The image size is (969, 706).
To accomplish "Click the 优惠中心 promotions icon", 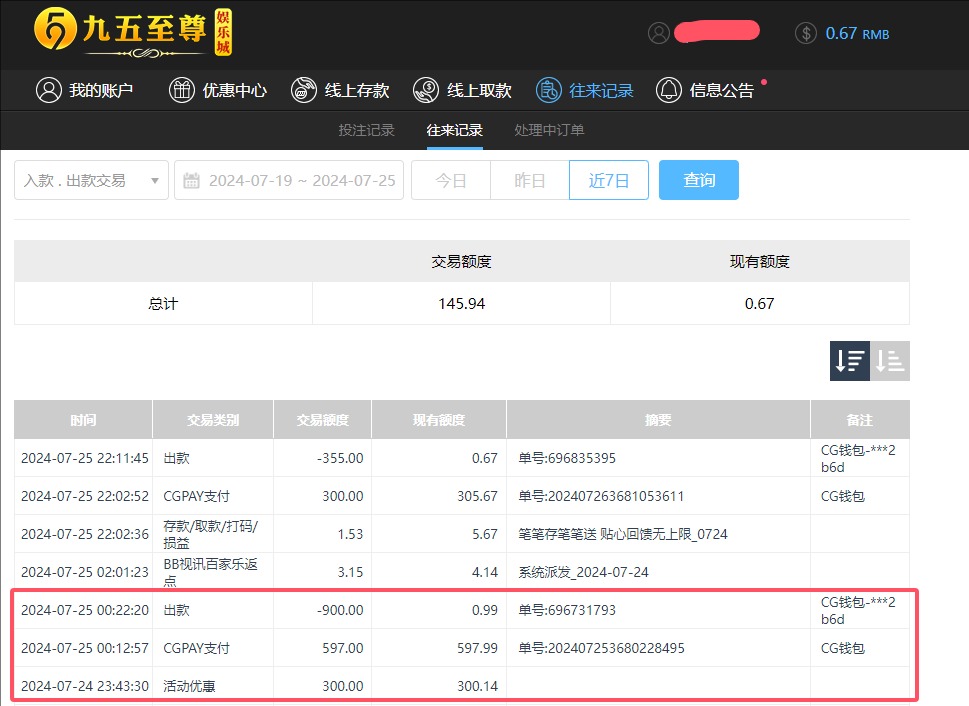I will pyautogui.click(x=181, y=89).
